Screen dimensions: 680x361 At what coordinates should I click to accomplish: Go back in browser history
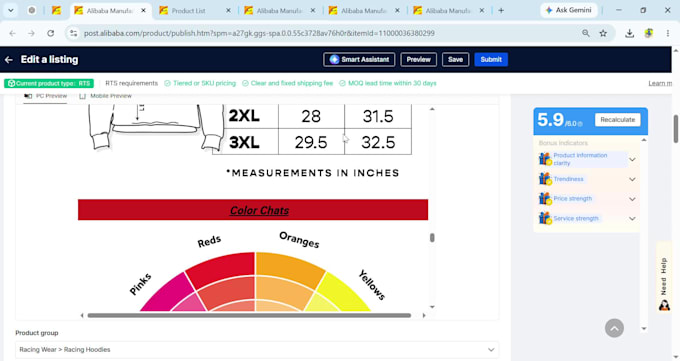coord(13,33)
